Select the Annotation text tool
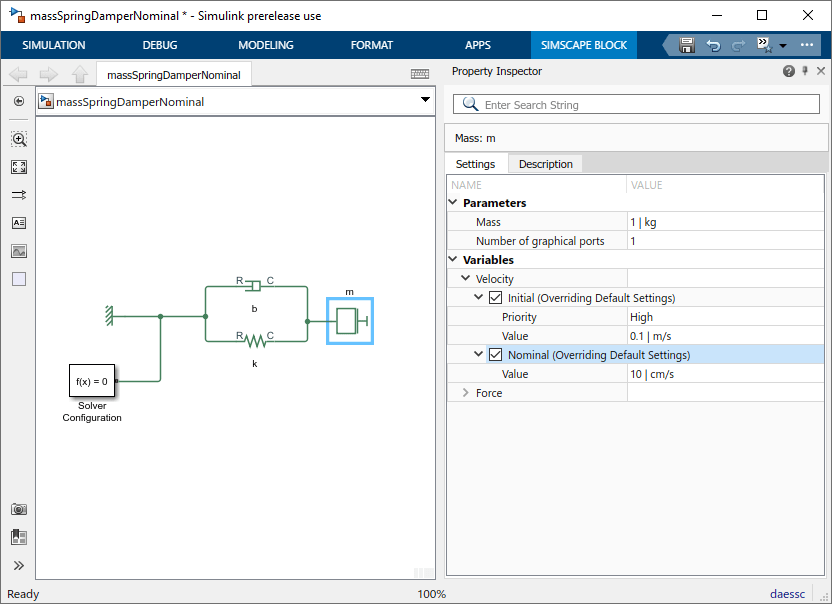Image resolution: width=832 pixels, height=604 pixels. tap(19, 223)
